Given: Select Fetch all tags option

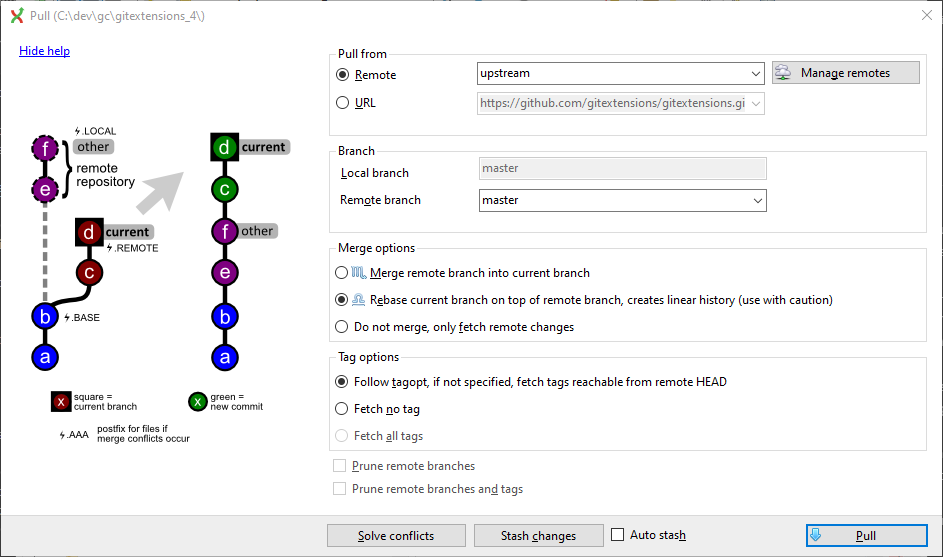Looking at the screenshot, I should 342,435.
